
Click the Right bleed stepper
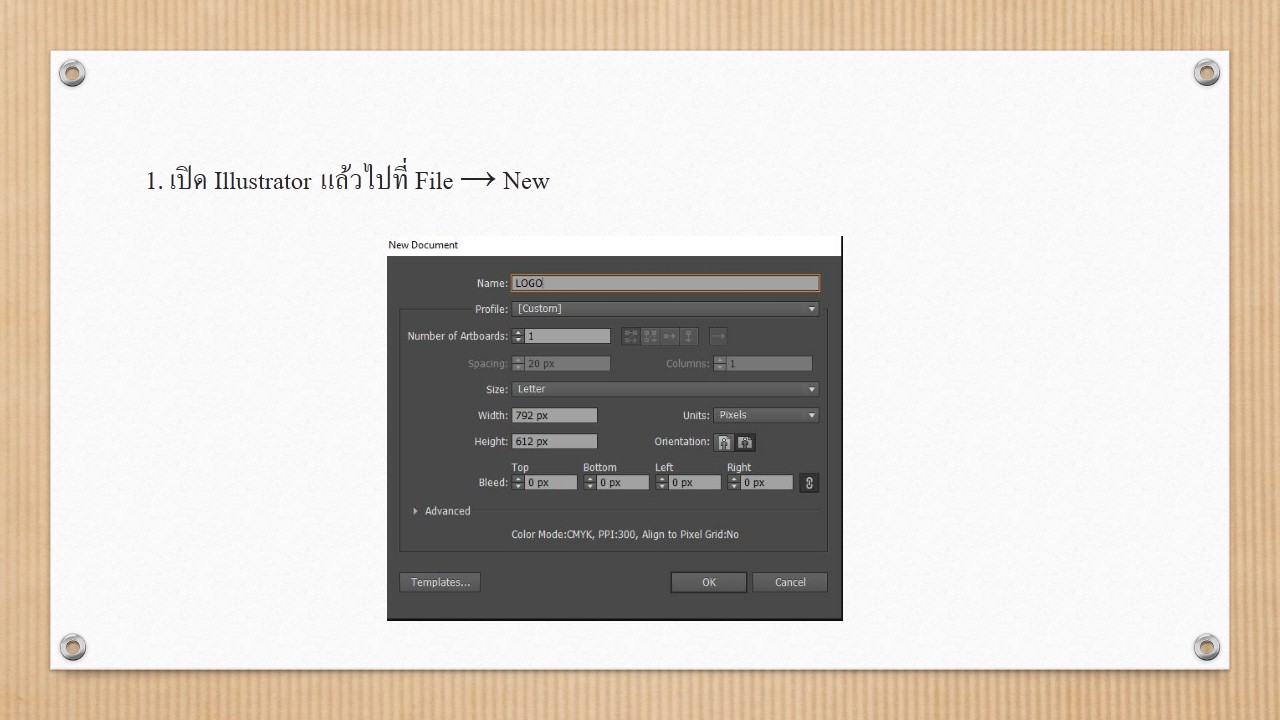pos(734,482)
